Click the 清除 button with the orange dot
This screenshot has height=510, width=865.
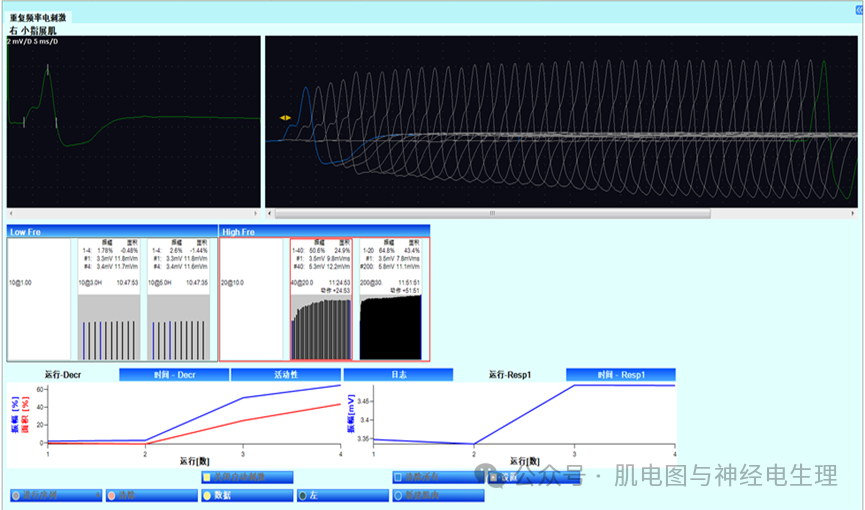tap(152, 495)
